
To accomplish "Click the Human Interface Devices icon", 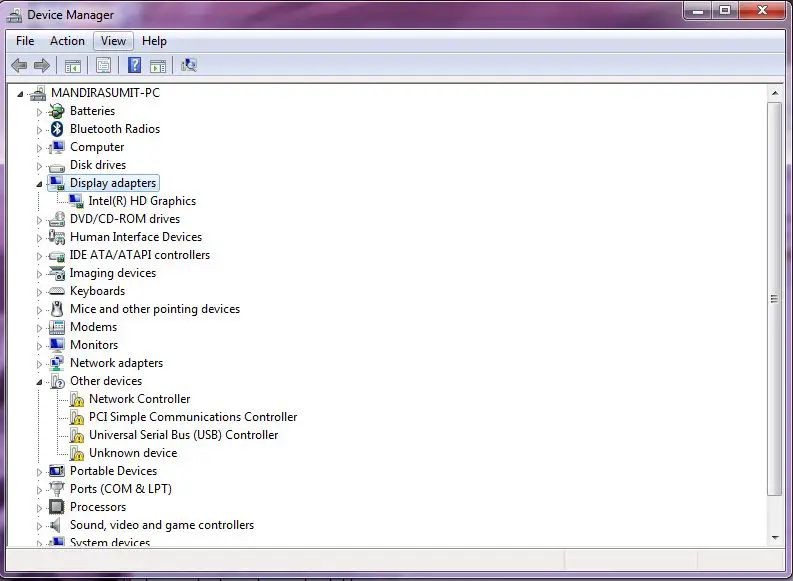I will pyautogui.click(x=57, y=237).
